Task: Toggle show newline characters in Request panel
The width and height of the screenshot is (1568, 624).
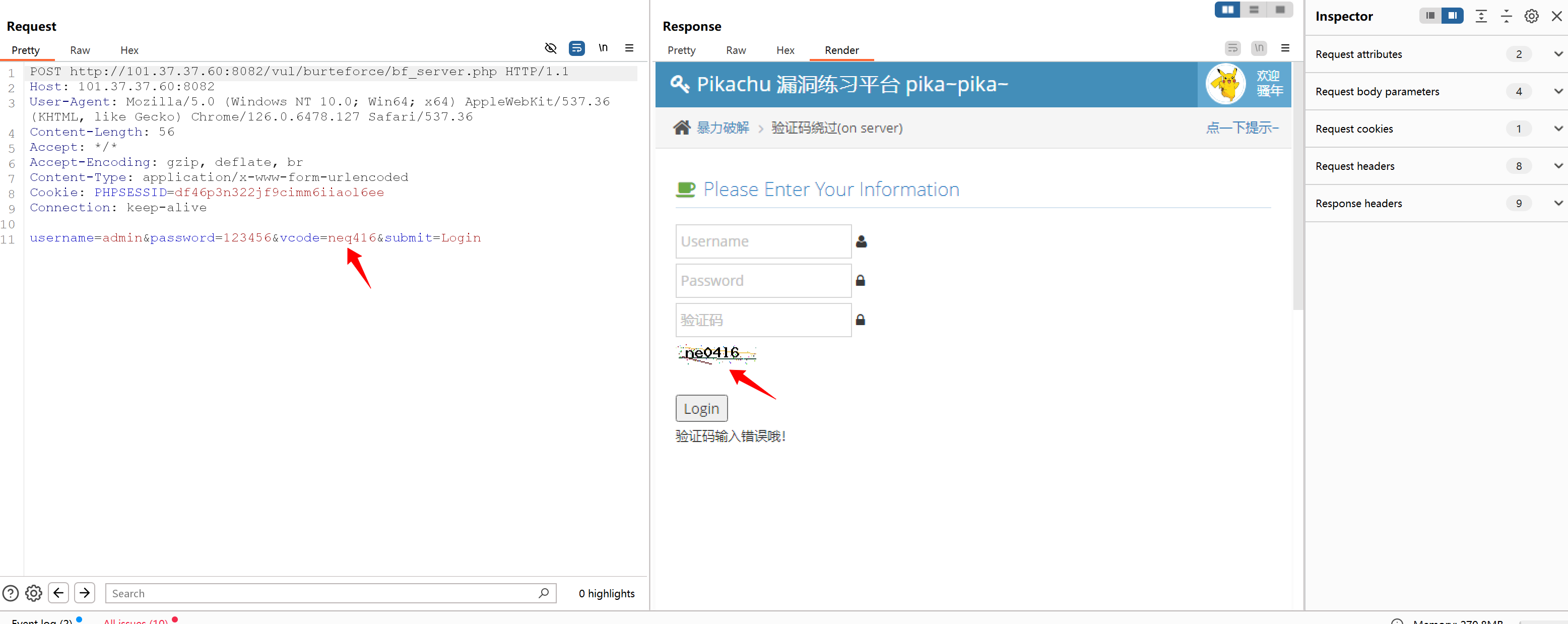Action: pos(603,47)
